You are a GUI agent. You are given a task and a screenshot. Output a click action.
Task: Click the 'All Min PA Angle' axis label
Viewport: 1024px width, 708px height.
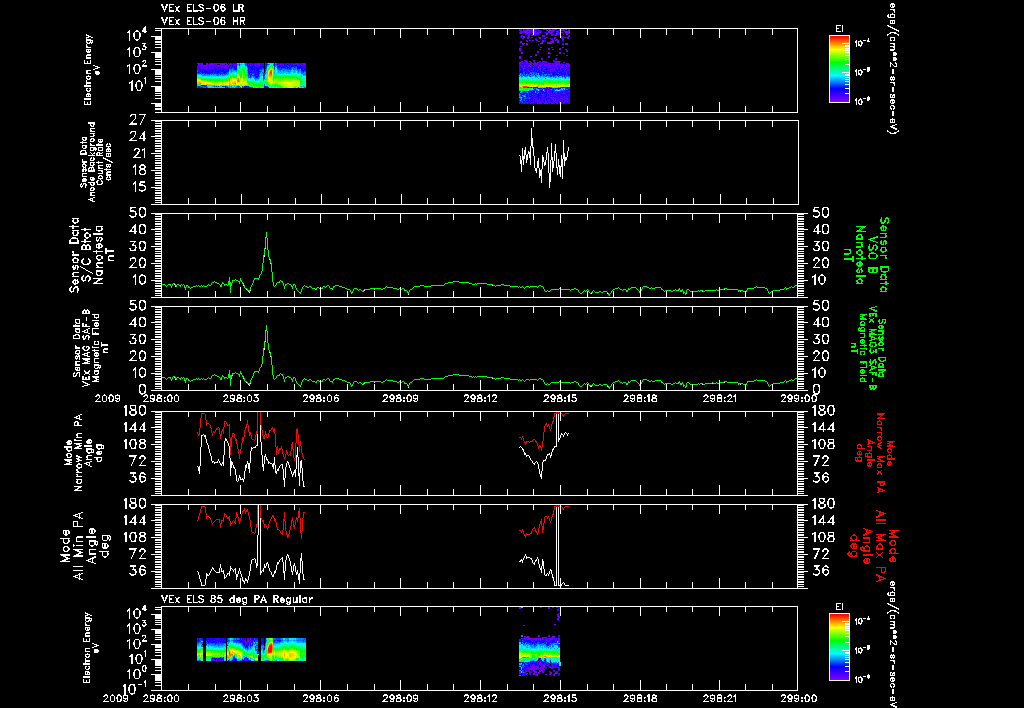[x=84, y=545]
